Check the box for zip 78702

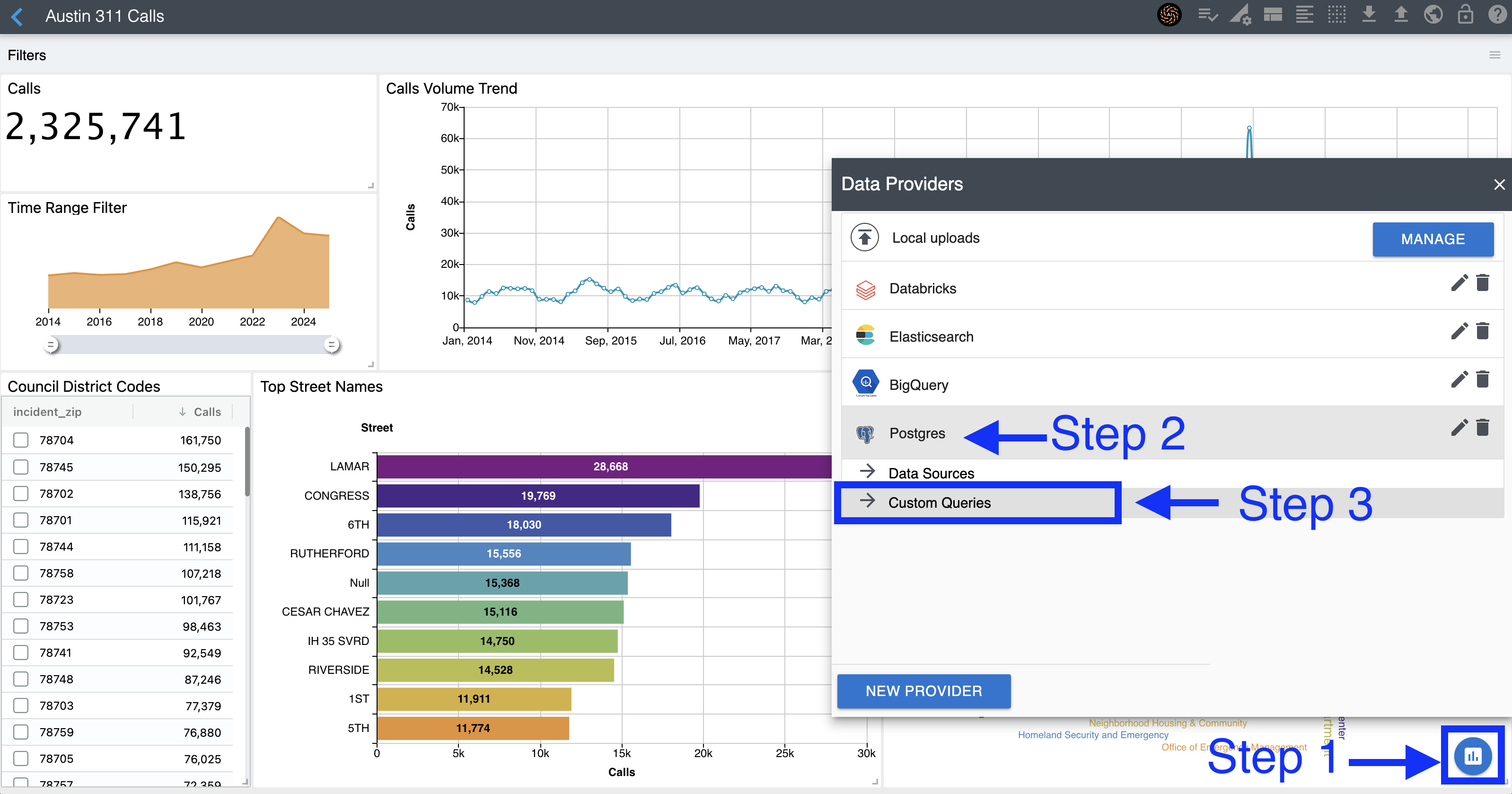pos(21,494)
